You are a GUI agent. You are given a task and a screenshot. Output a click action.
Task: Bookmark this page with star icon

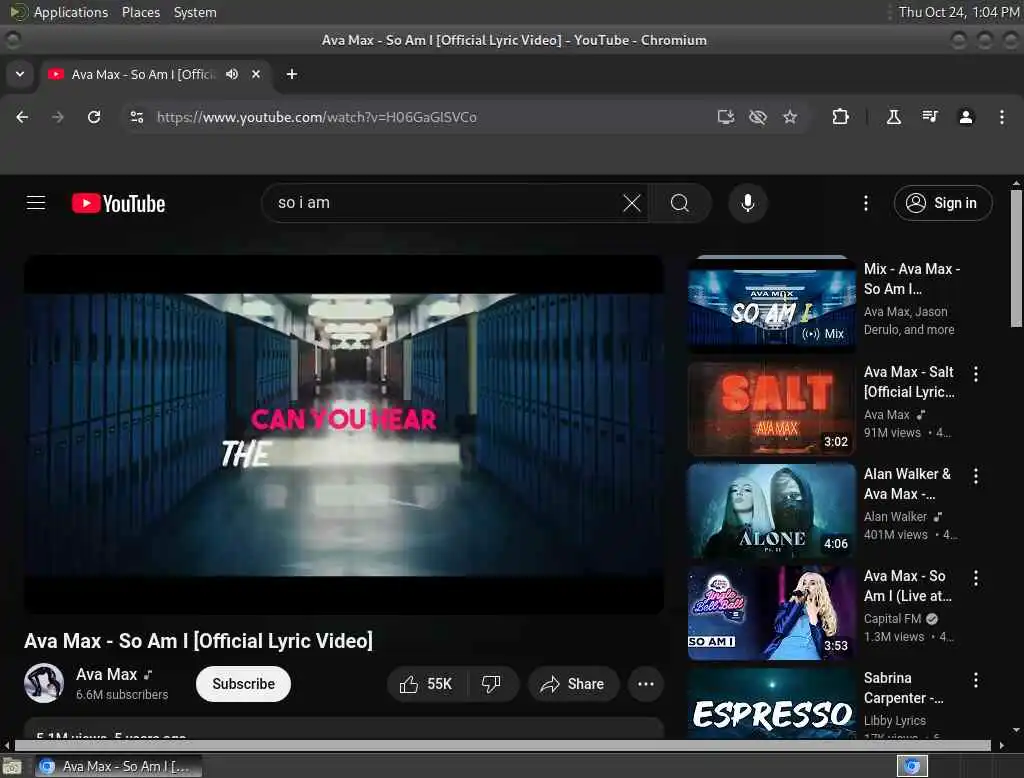[x=790, y=117]
